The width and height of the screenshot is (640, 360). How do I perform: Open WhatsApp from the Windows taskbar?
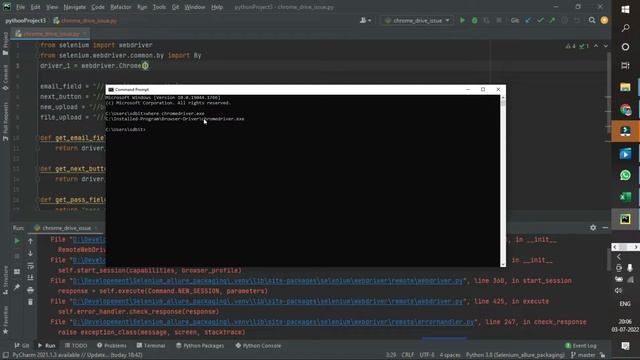[x=625, y=175]
